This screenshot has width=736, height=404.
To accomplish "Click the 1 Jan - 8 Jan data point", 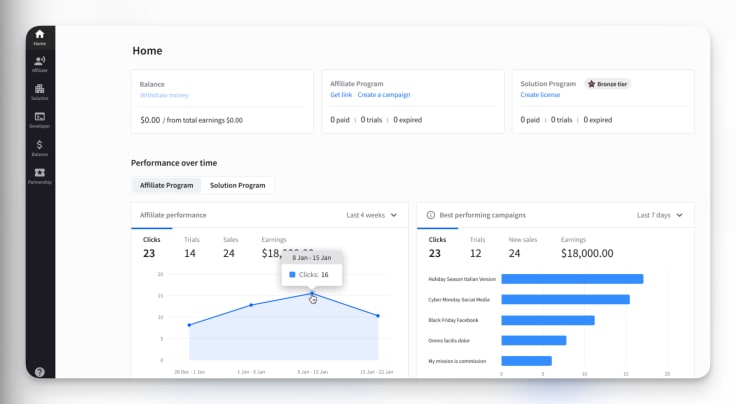I will (x=251, y=305).
